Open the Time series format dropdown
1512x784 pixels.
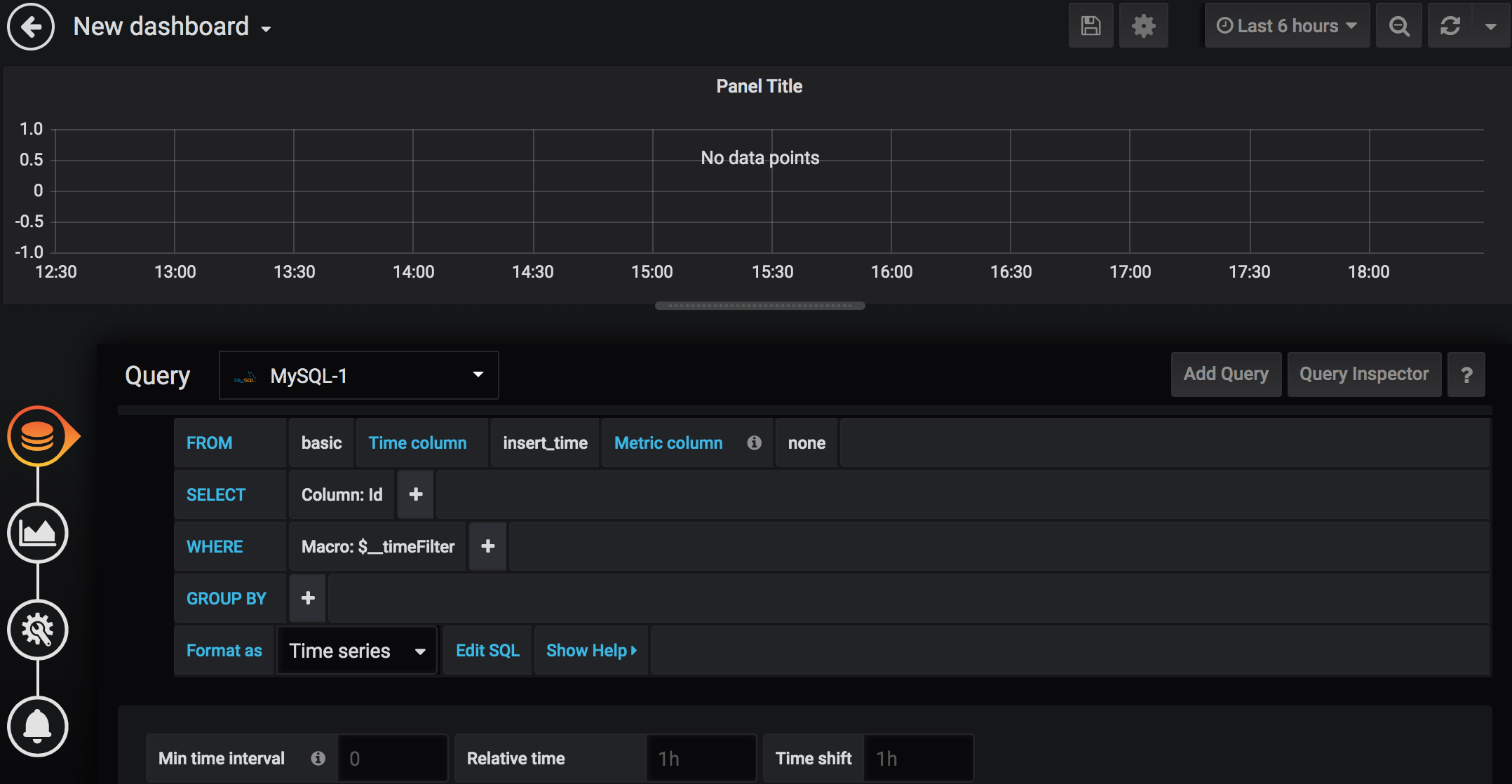pyautogui.click(x=357, y=651)
